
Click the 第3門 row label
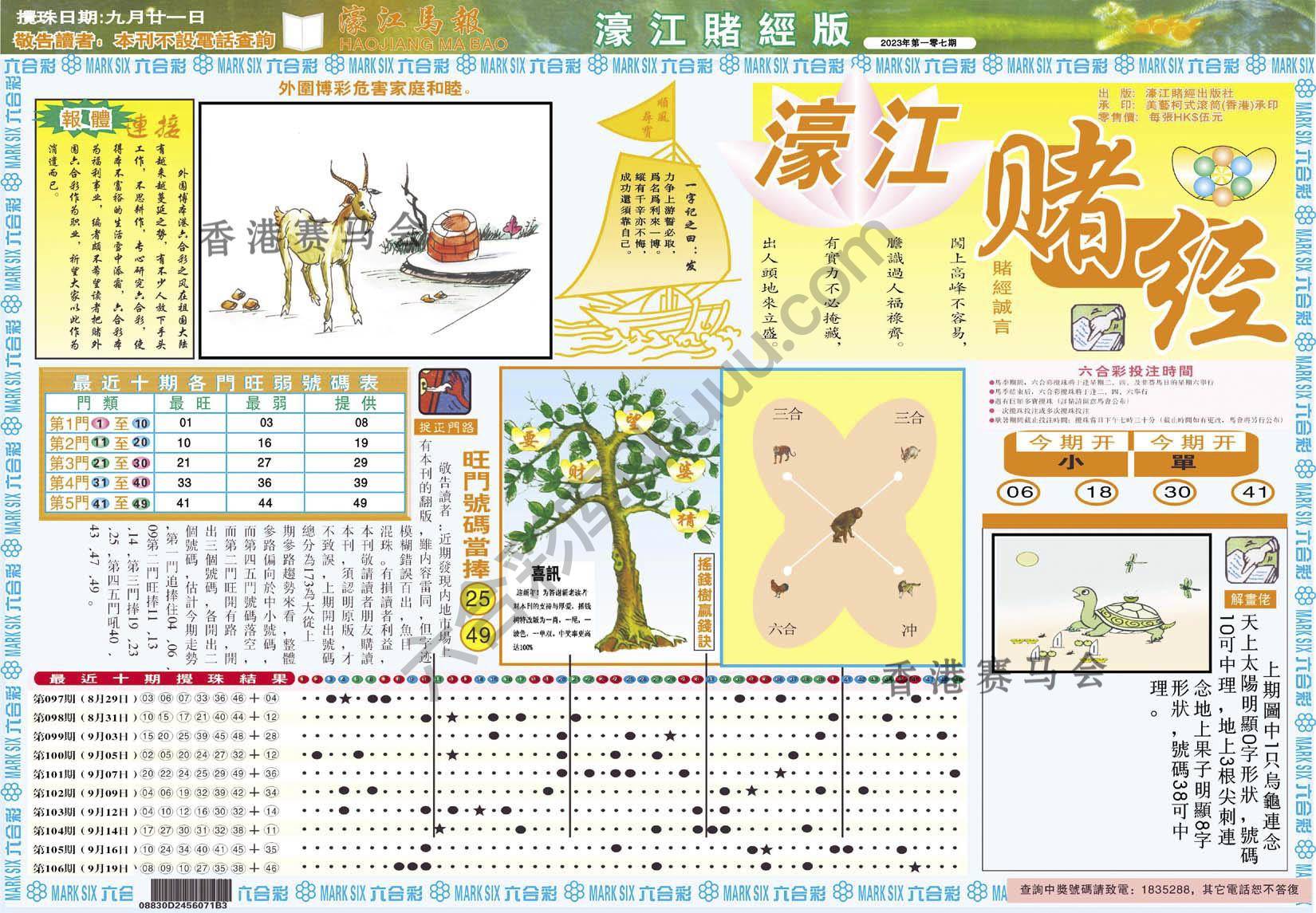[x=100, y=462]
